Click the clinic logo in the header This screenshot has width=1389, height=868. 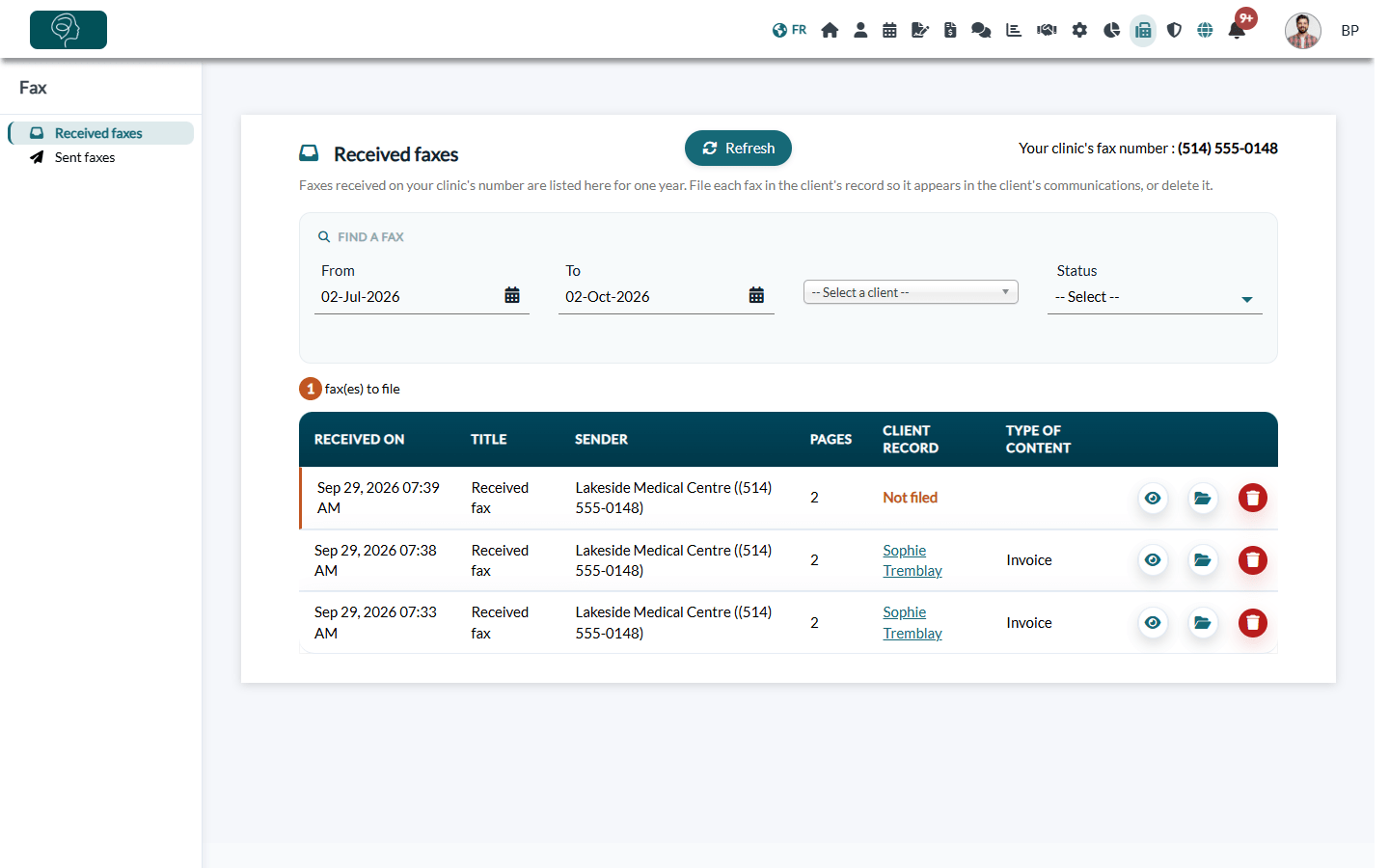68,30
